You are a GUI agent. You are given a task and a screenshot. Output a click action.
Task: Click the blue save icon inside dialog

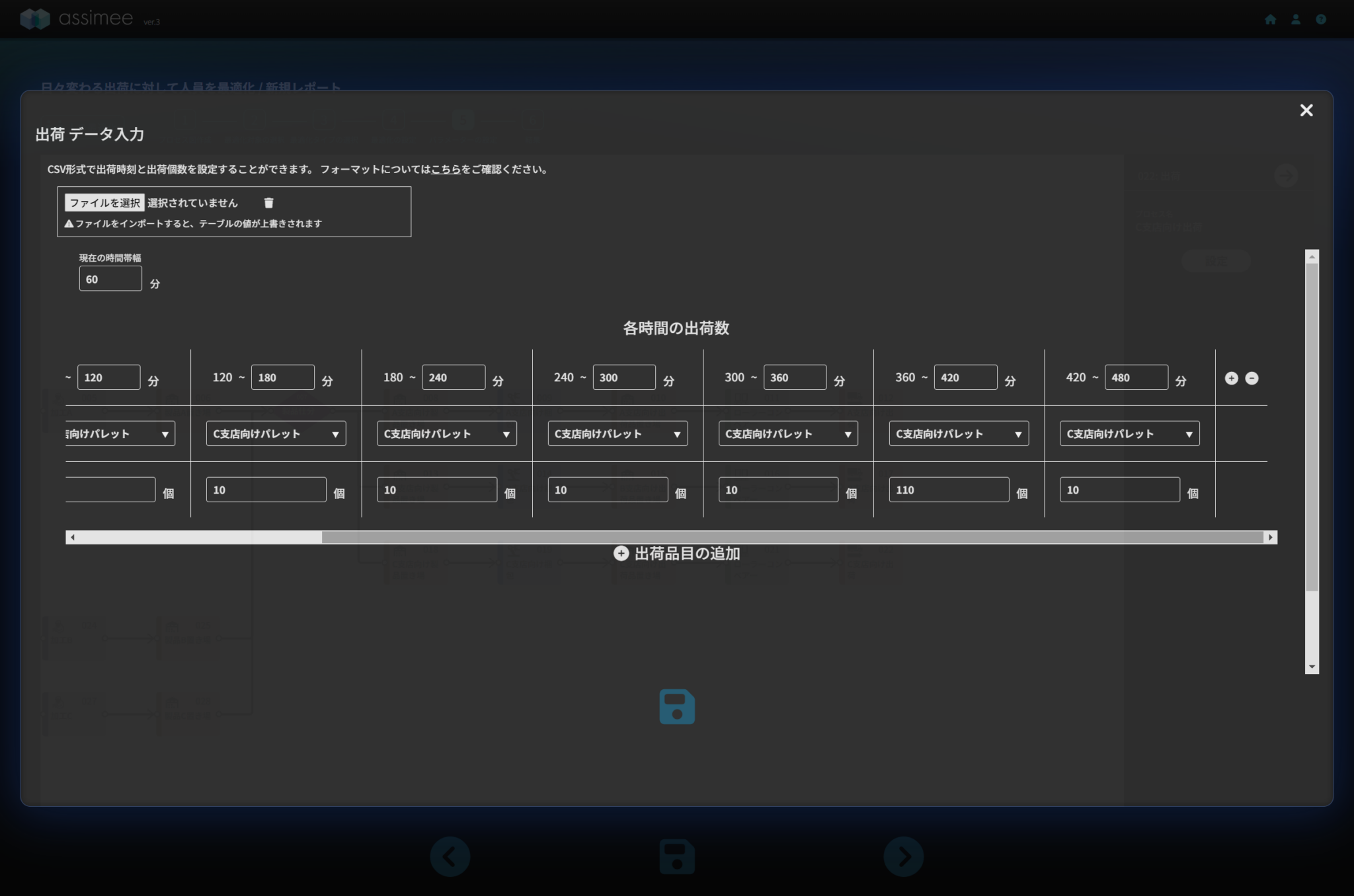(676, 707)
